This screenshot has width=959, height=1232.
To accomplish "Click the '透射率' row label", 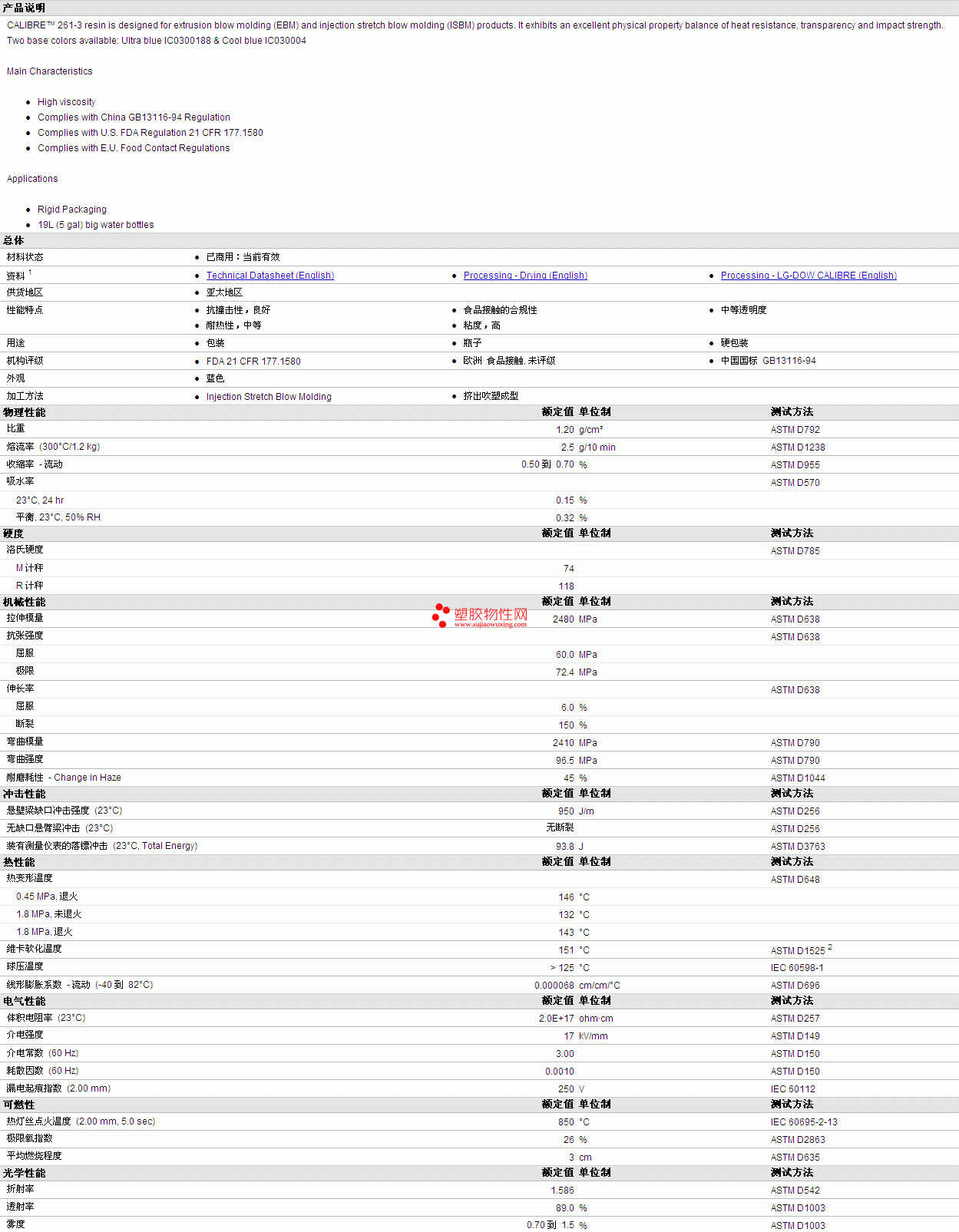I will click(21, 1207).
